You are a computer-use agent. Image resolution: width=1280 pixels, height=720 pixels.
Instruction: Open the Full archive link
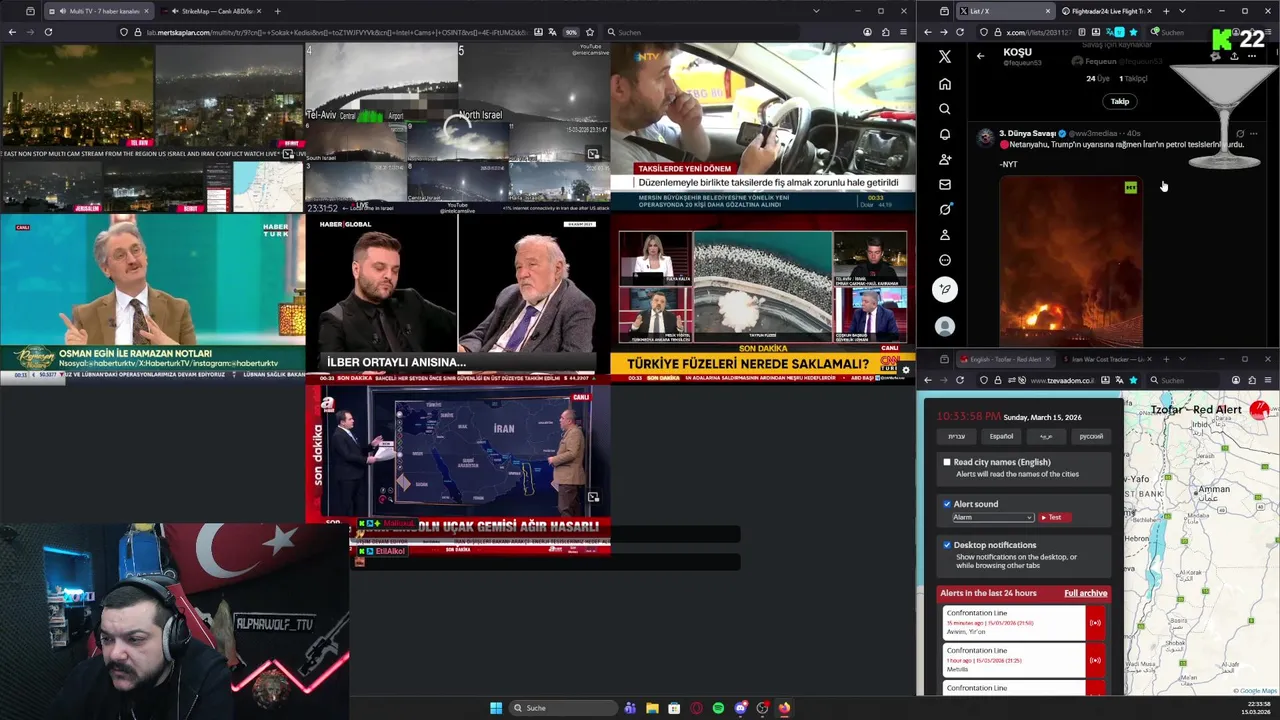point(1085,593)
